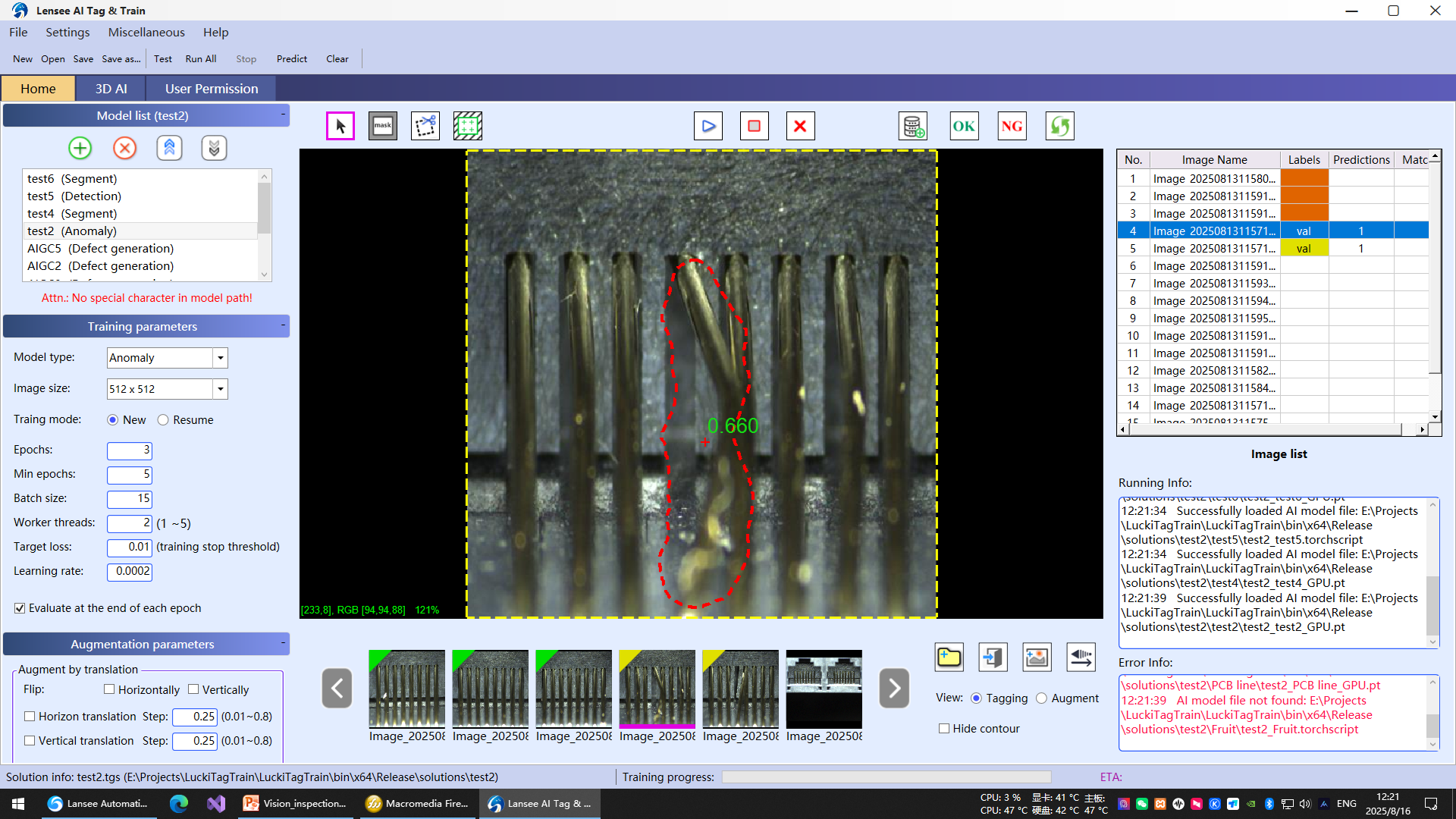Click the Run All button
The height and width of the screenshot is (819, 1456).
[x=200, y=58]
